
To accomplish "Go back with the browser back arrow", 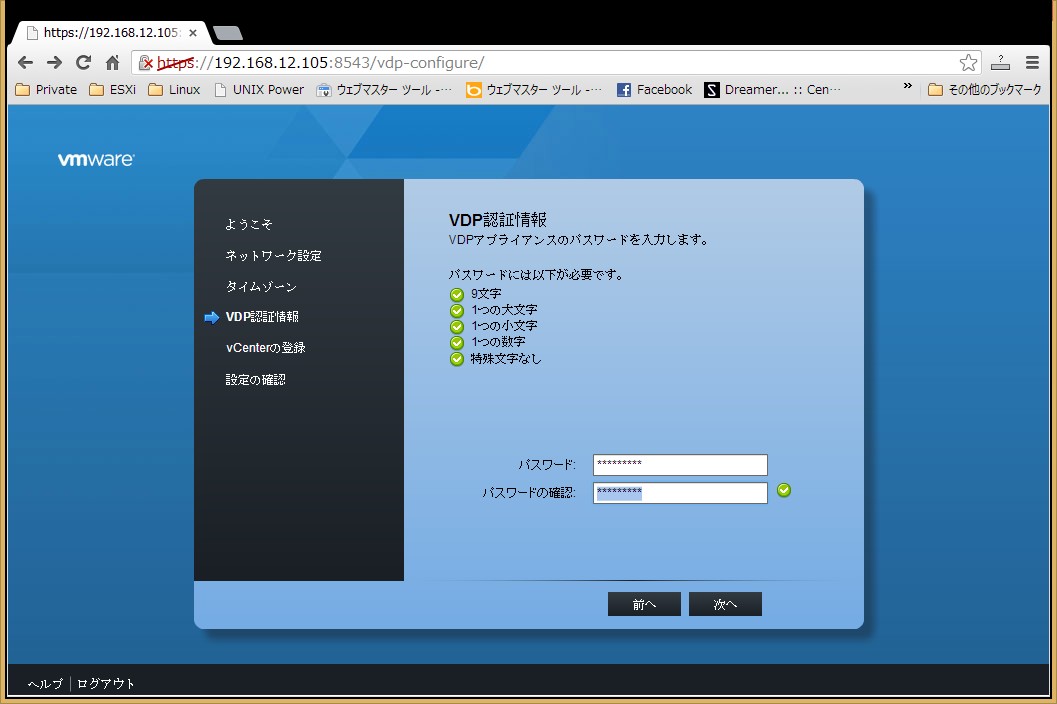I will 26,63.
